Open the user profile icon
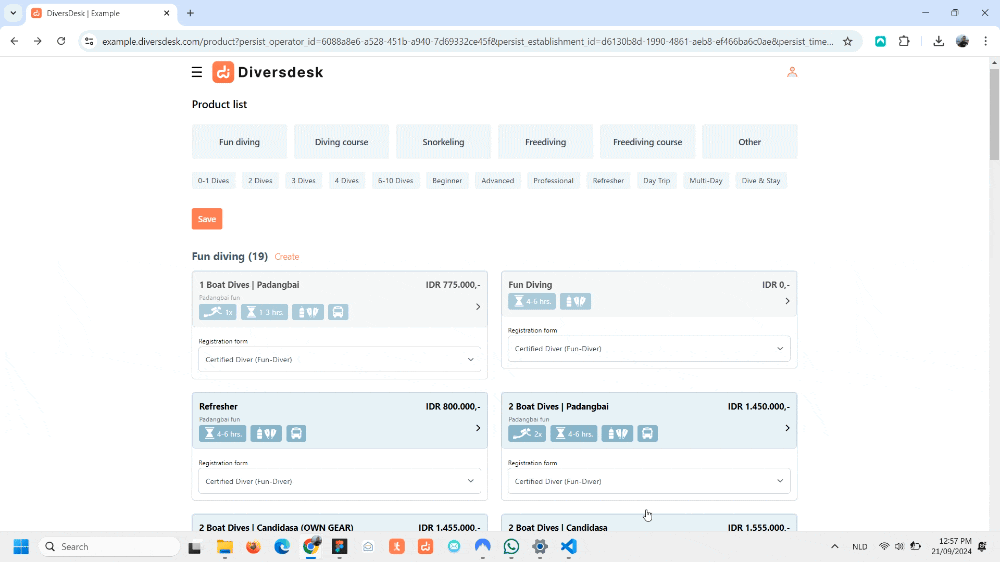Viewport: 1000px width, 562px height. click(x=791, y=72)
